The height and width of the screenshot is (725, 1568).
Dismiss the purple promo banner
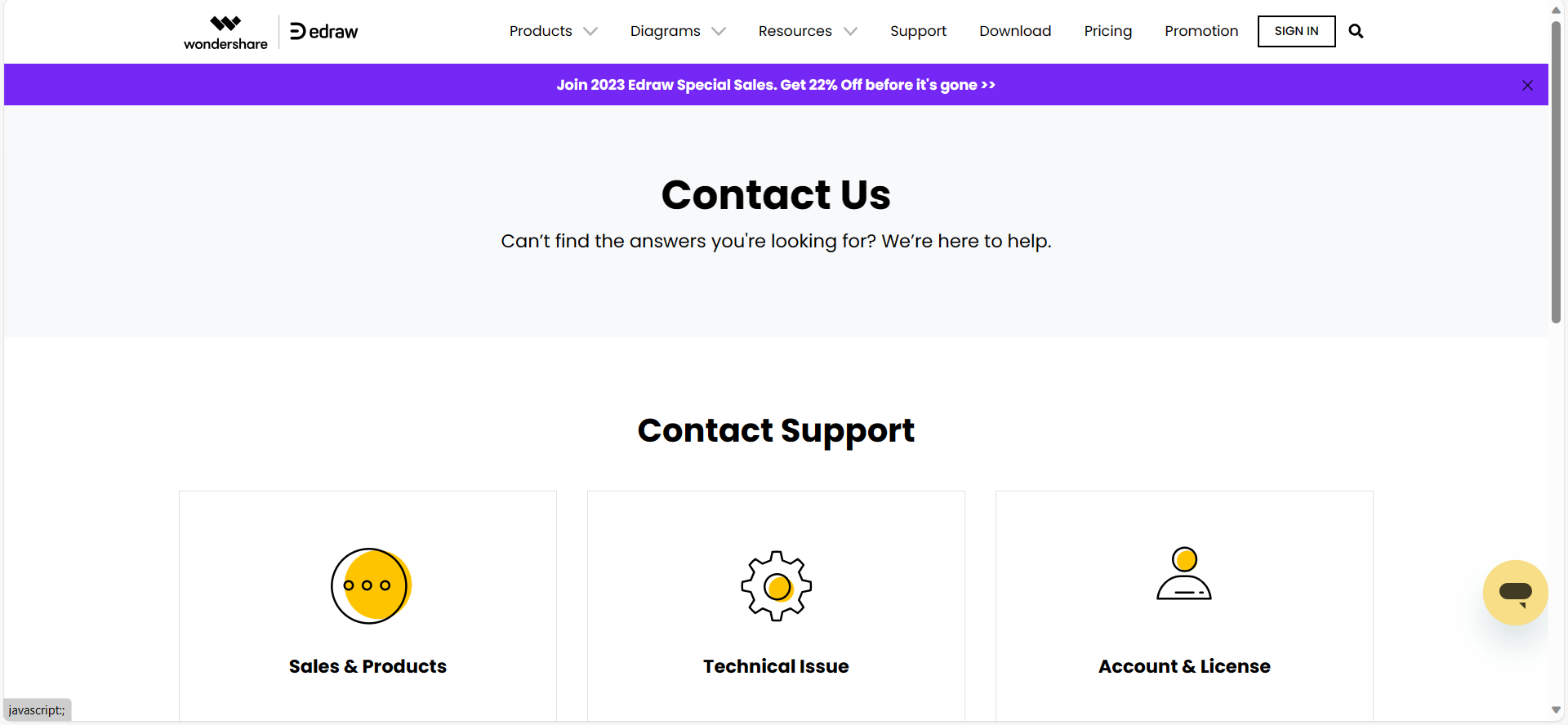click(x=1527, y=85)
